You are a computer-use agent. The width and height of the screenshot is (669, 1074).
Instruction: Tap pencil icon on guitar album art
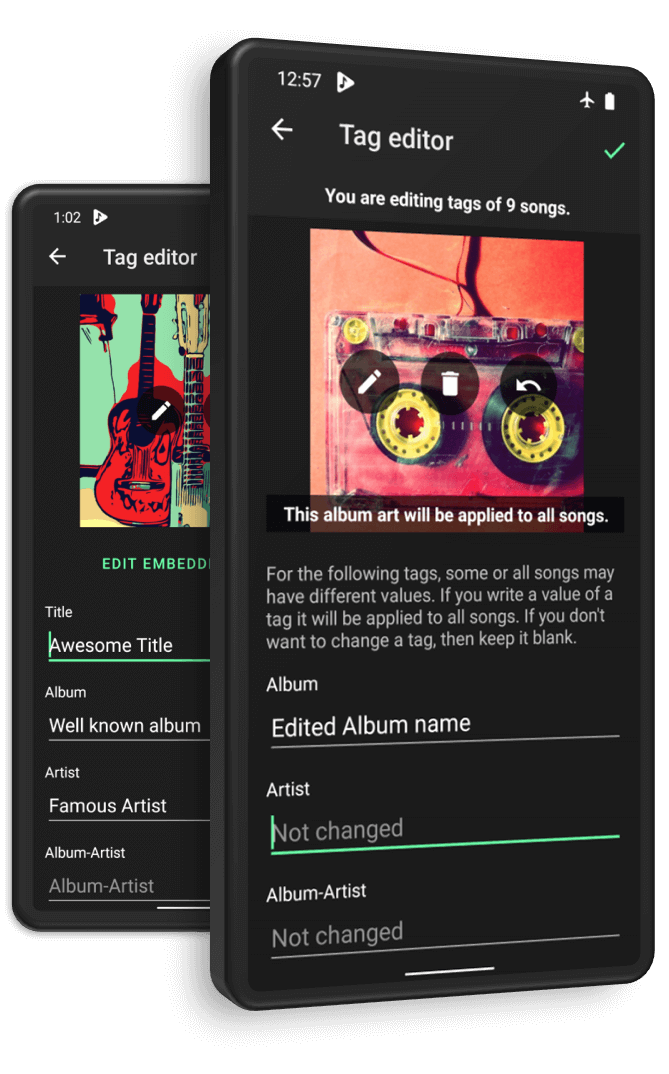(160, 411)
